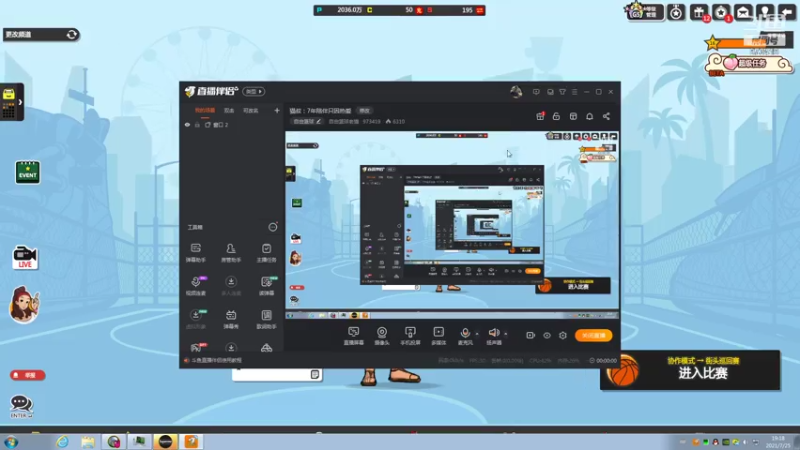Click the streamer avatar in title bar
Viewport: 800px width, 450px height.
(x=516, y=92)
